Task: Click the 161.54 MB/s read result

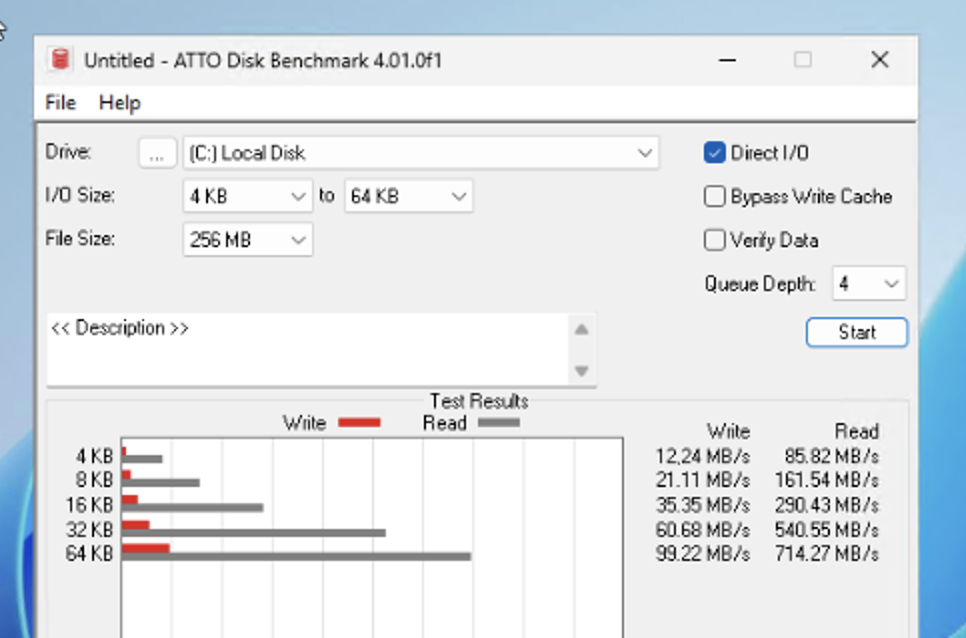Action: pyautogui.click(x=826, y=480)
